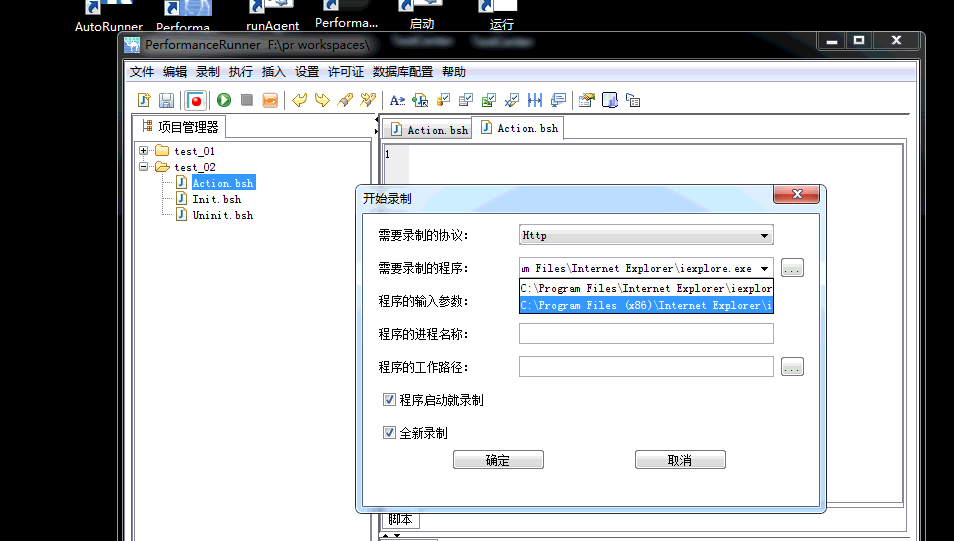Click the text list checkpoint icon

pyautogui.click(x=466, y=100)
